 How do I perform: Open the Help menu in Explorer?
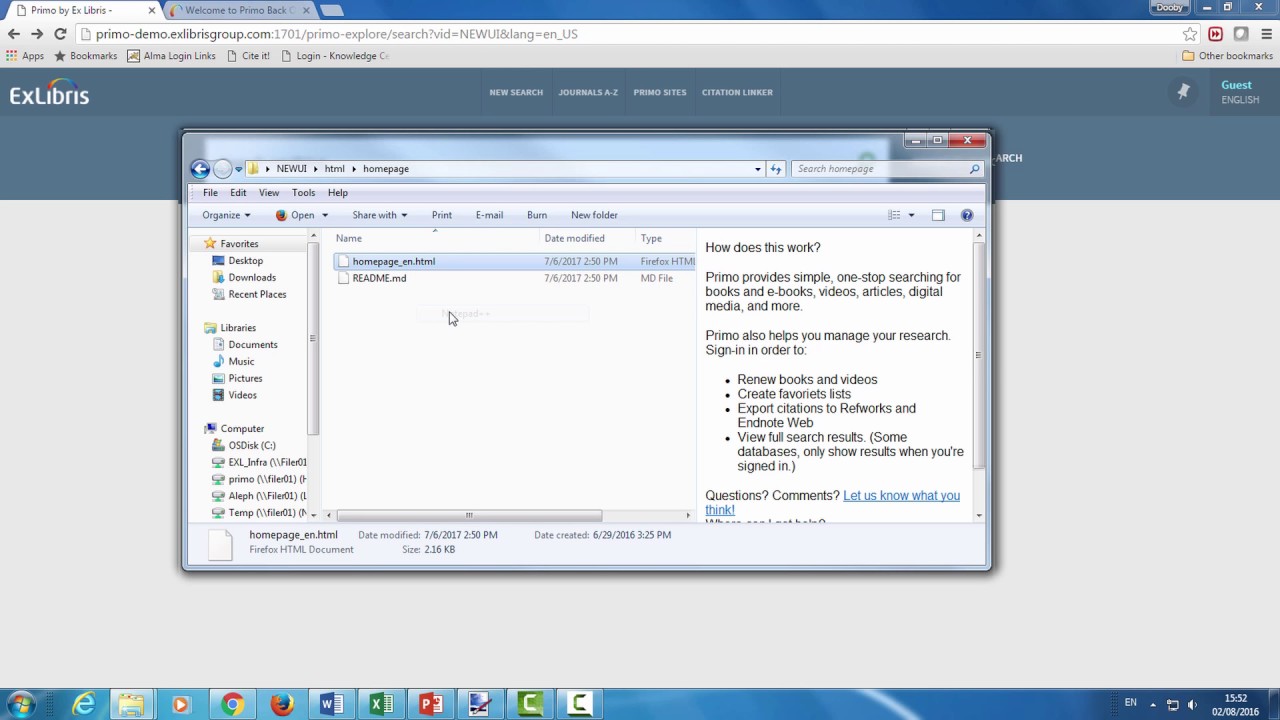[x=338, y=193]
